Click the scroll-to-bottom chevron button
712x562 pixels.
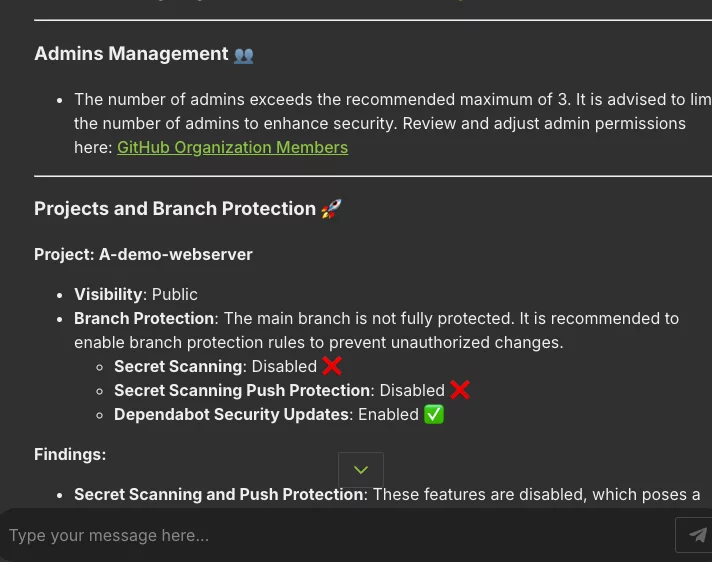[x=361, y=469]
